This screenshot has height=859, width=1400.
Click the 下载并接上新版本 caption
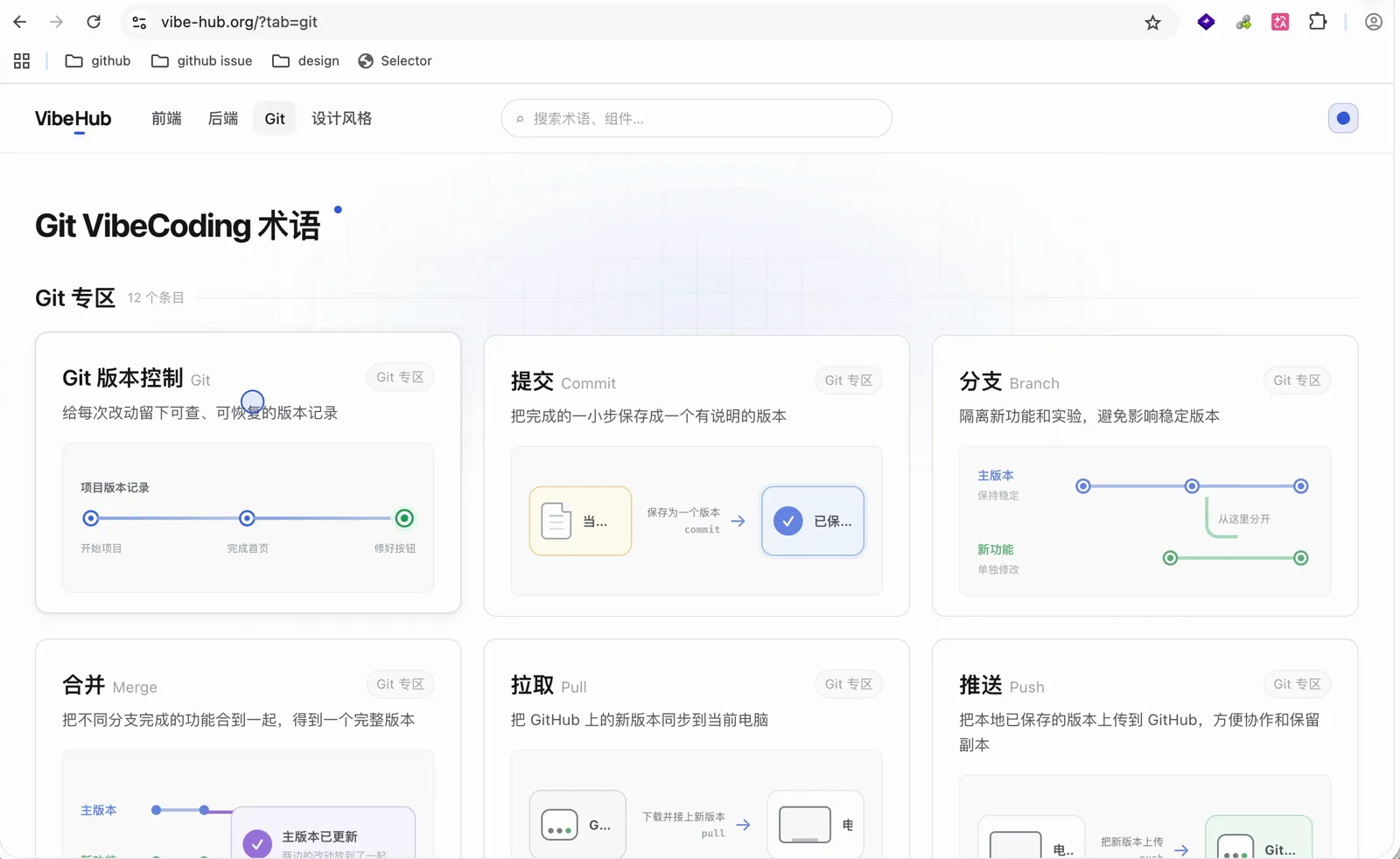click(683, 817)
